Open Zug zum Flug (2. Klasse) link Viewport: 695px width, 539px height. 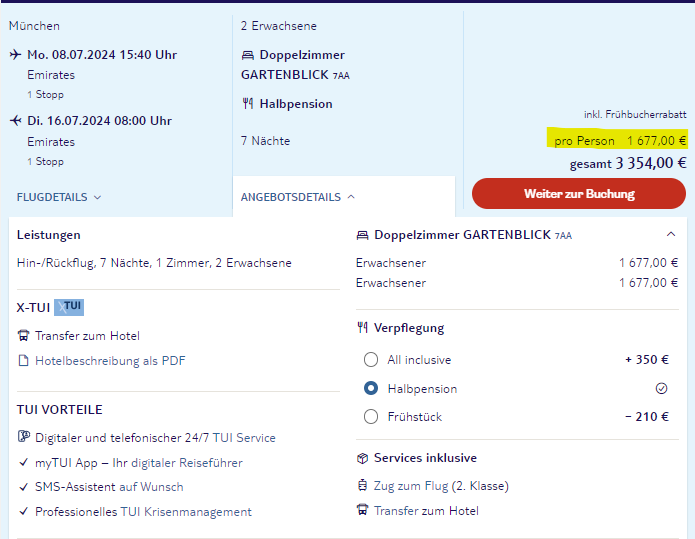click(x=441, y=486)
